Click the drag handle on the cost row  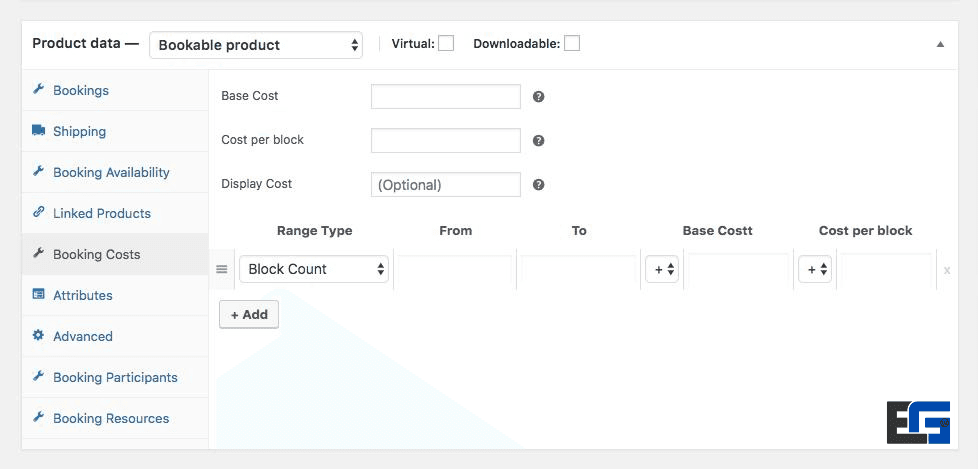222,270
